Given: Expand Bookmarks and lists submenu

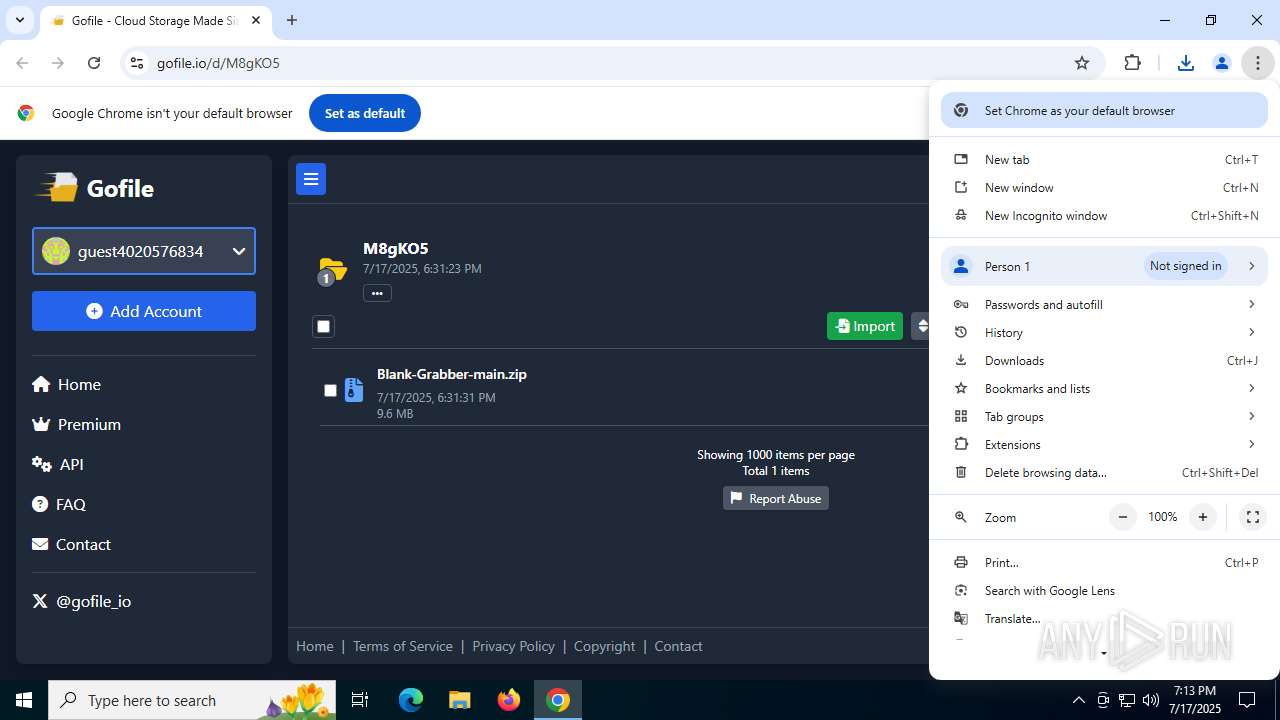Looking at the screenshot, I should tap(1104, 388).
